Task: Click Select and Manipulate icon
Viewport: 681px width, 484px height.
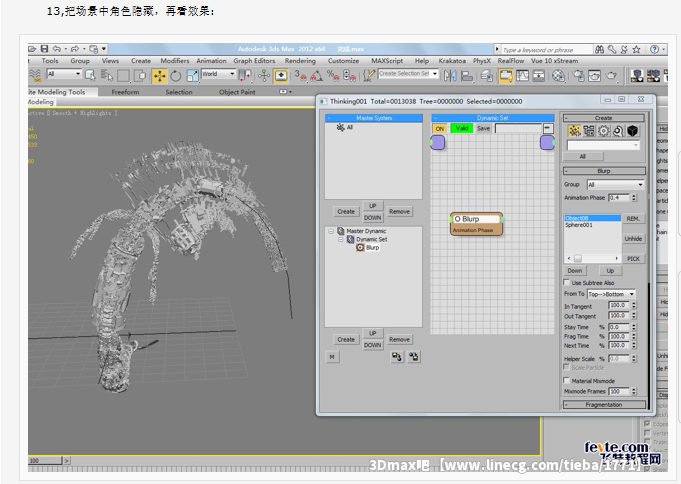Action: [264, 76]
